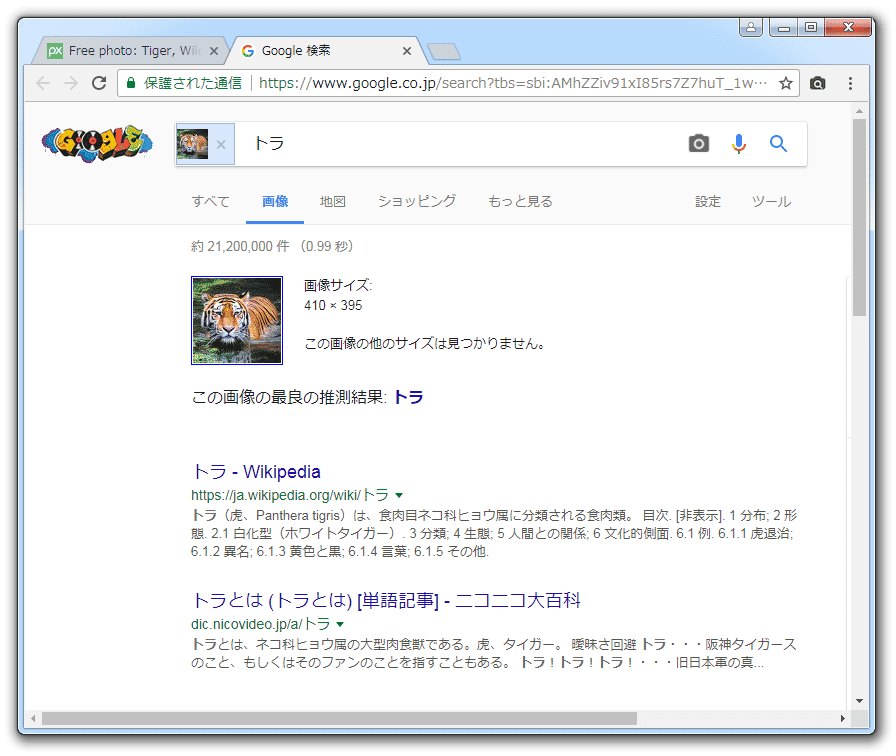Close the Google 検索 tab
This screenshot has height=756, width=896.
pos(407,51)
